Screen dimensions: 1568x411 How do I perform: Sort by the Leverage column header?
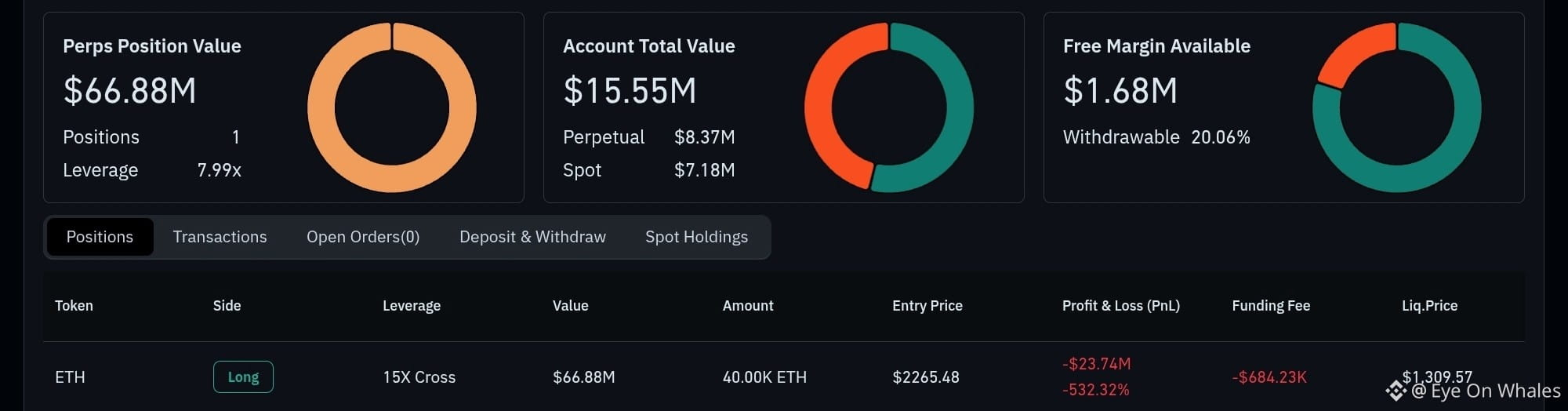pyautogui.click(x=412, y=306)
